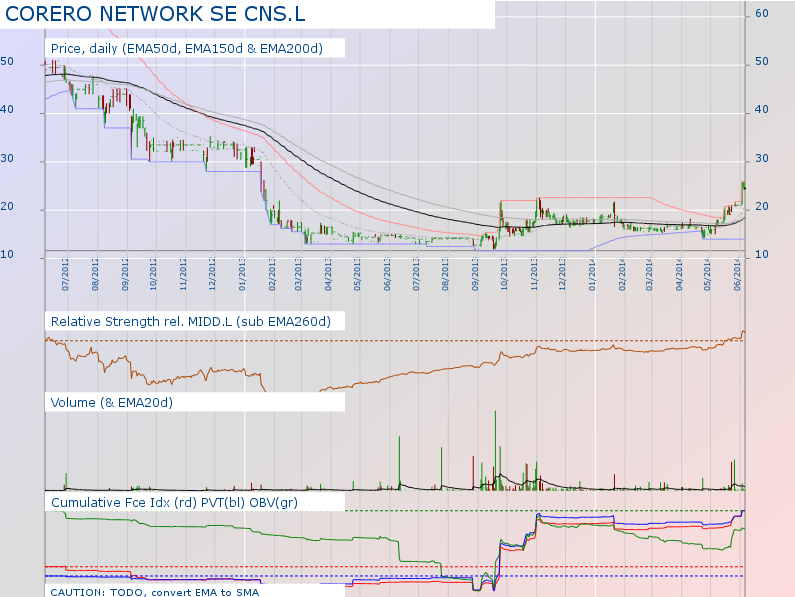Click the CAUTION: TODO convert EMA note
The height and width of the screenshot is (597, 795).
click(x=155, y=592)
